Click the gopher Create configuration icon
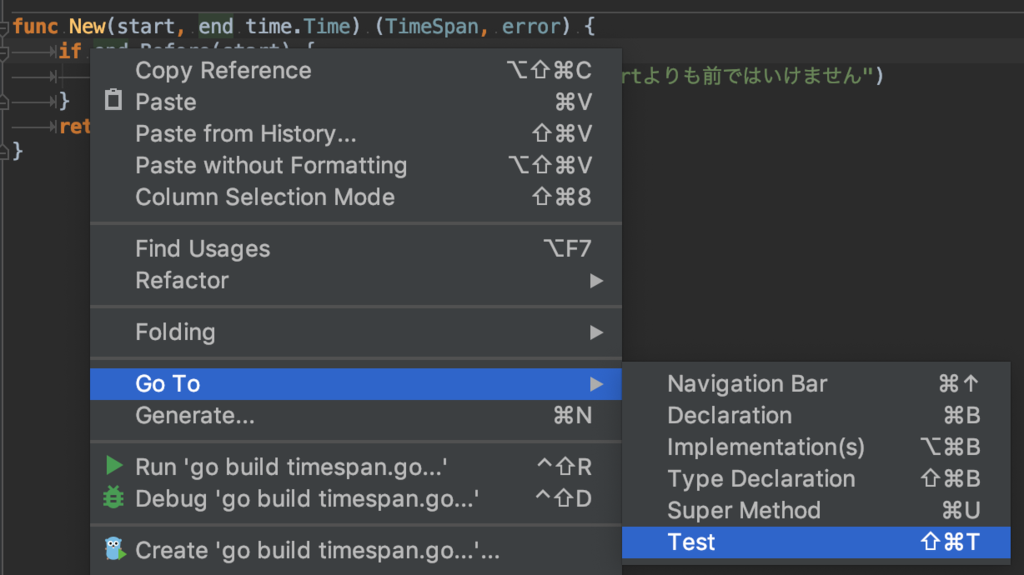1024x575 pixels. pyautogui.click(x=115, y=549)
